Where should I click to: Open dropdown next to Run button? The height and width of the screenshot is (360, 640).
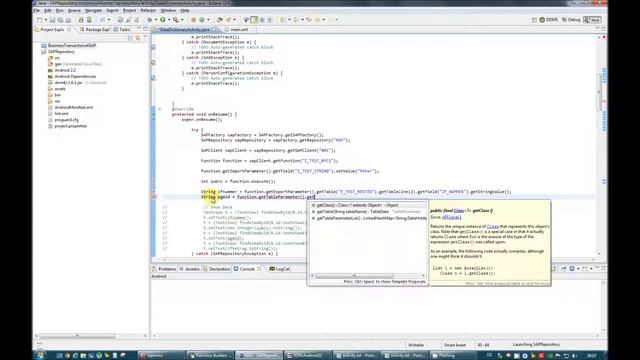tap(168, 20)
